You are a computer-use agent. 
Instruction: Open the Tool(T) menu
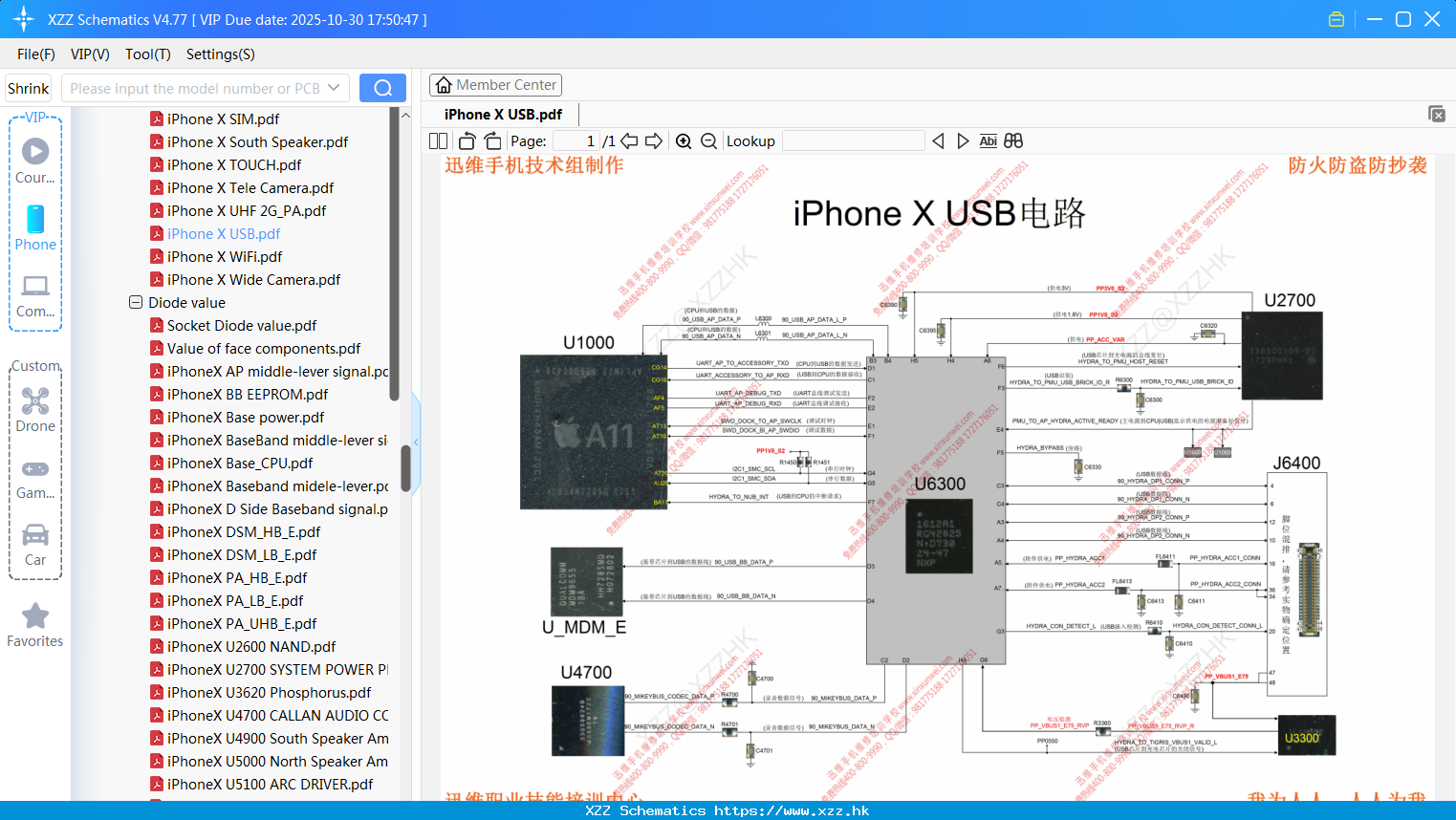[148, 54]
